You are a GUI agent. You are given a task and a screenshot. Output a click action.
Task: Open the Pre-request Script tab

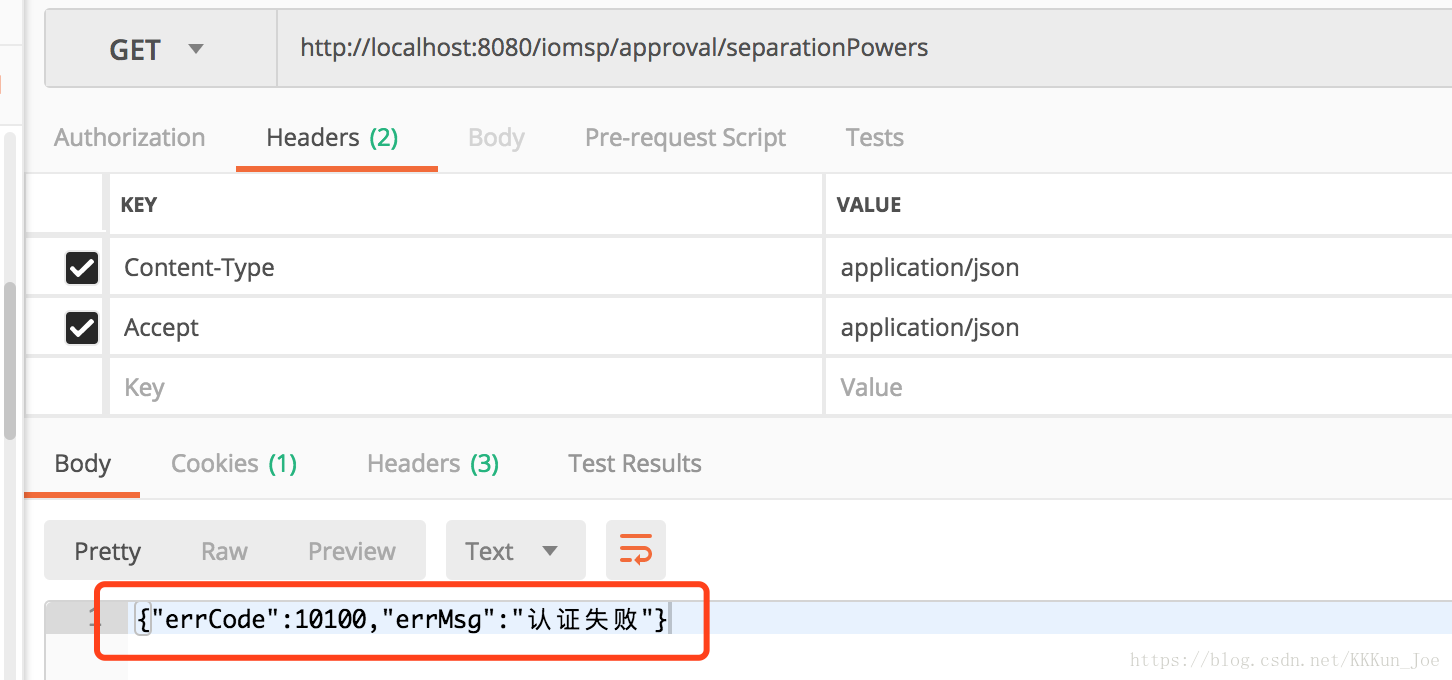click(x=685, y=138)
